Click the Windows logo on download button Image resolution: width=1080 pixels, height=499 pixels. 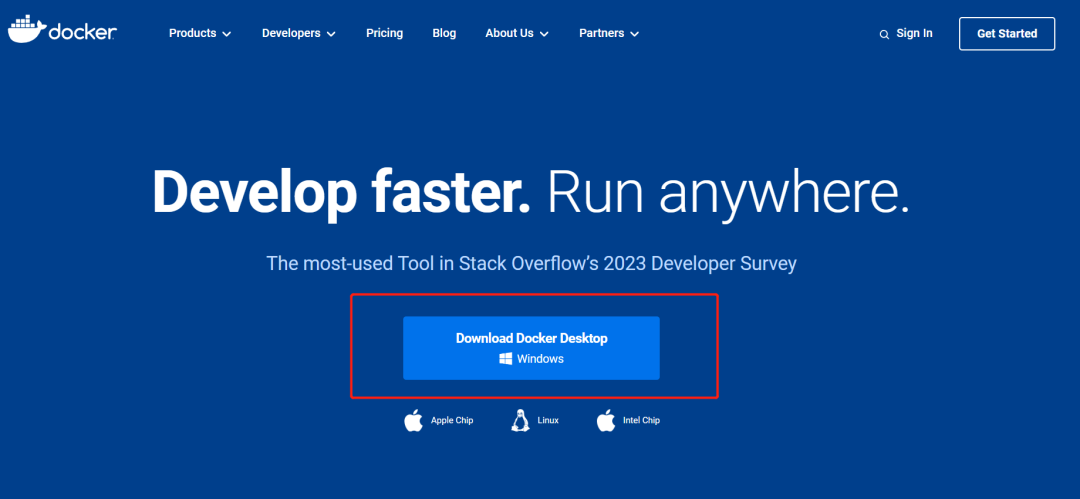click(506, 358)
